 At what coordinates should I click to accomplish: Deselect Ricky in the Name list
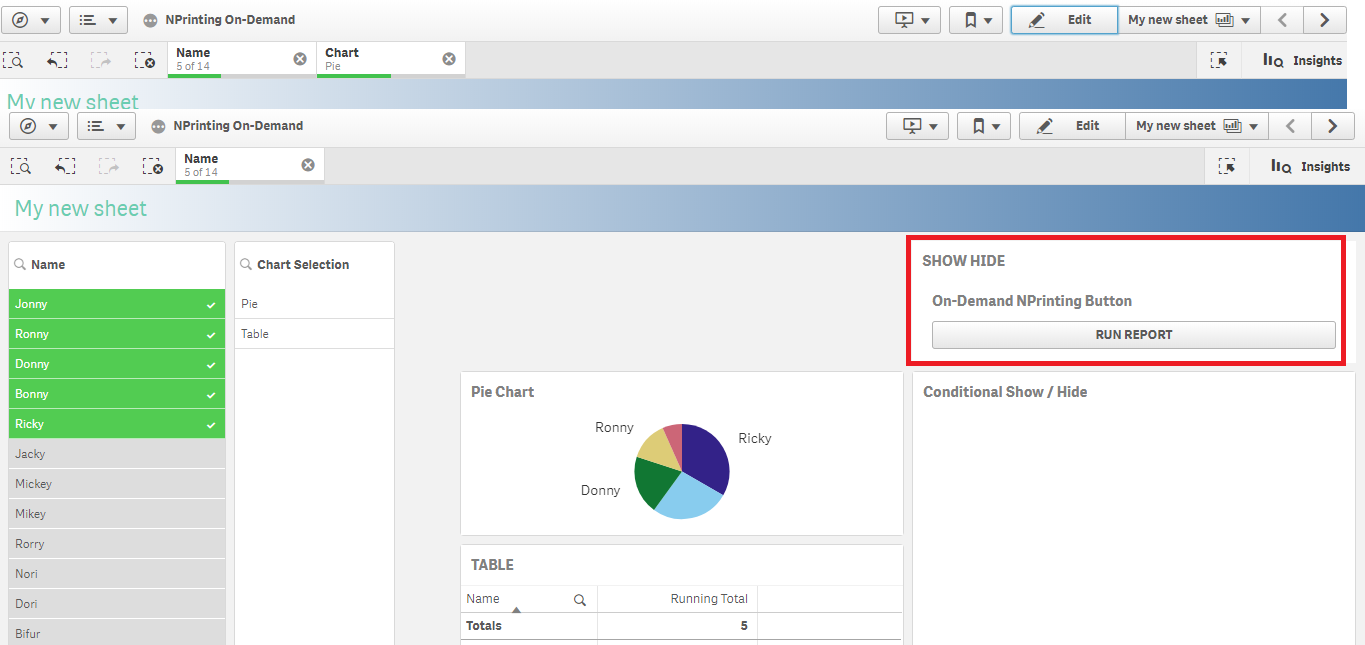[x=117, y=424]
